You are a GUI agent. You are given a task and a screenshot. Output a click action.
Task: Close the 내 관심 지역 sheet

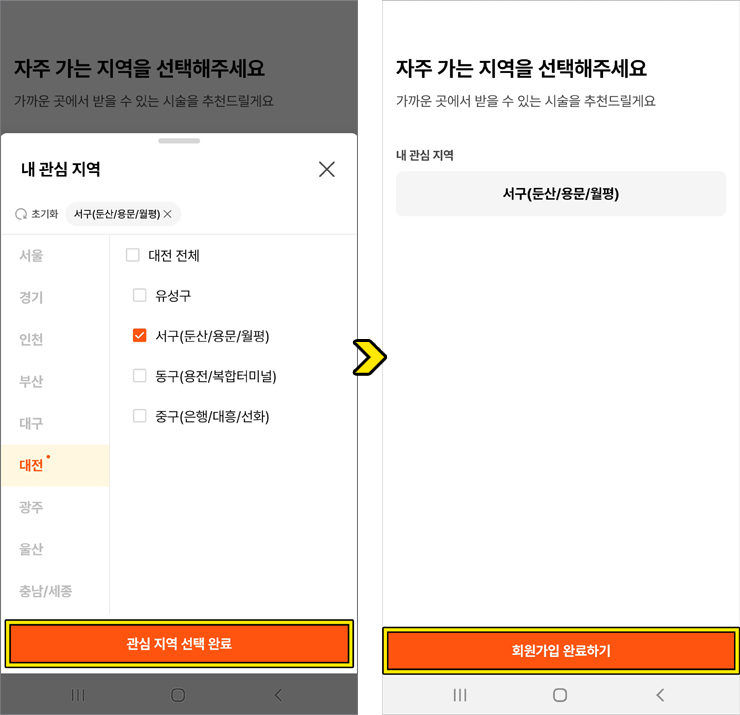(326, 169)
